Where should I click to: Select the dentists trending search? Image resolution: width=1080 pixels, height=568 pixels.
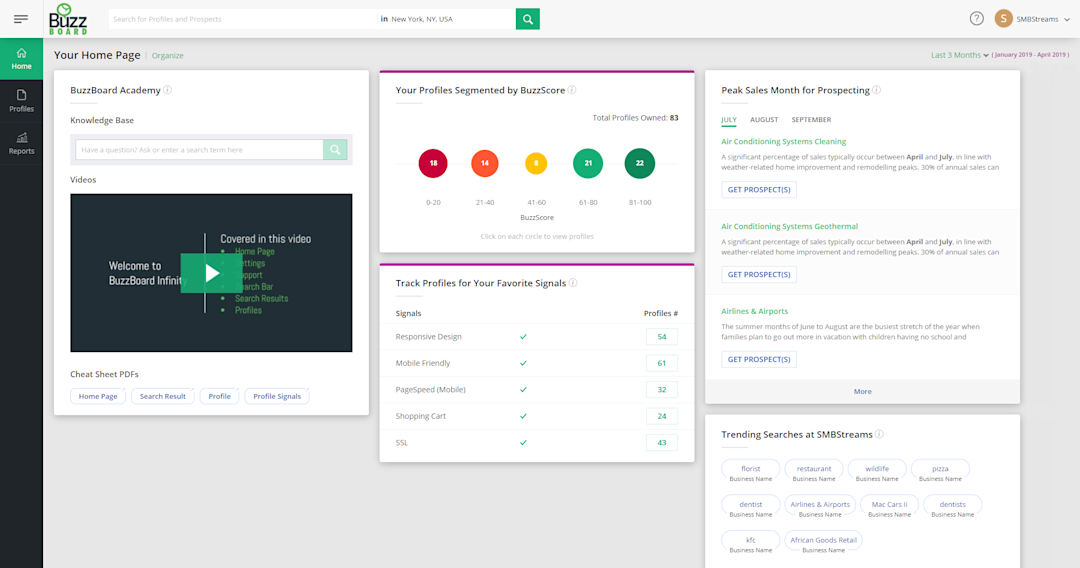point(953,505)
